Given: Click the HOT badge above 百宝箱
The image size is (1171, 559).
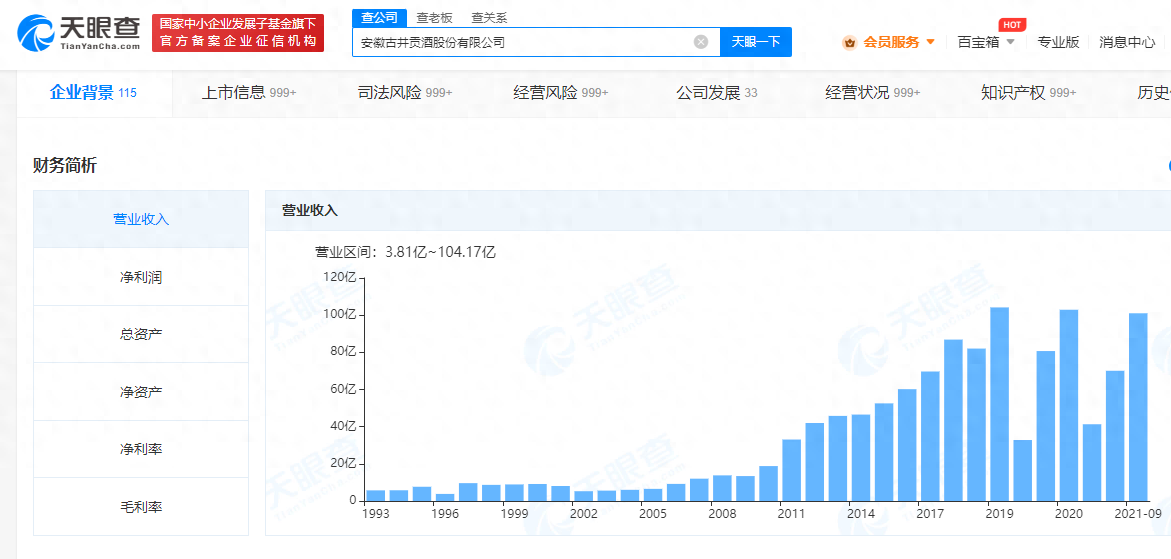Looking at the screenshot, I should [x=1012, y=25].
